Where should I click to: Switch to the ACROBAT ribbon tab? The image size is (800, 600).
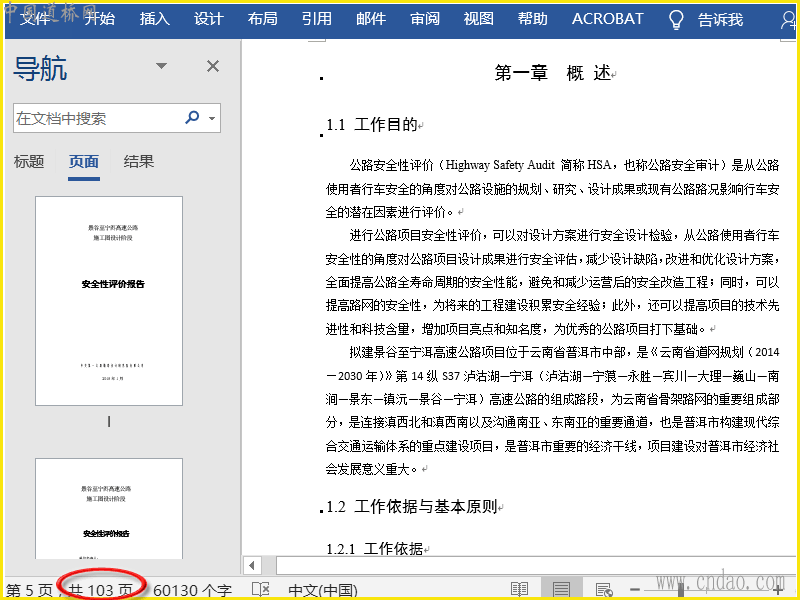608,19
